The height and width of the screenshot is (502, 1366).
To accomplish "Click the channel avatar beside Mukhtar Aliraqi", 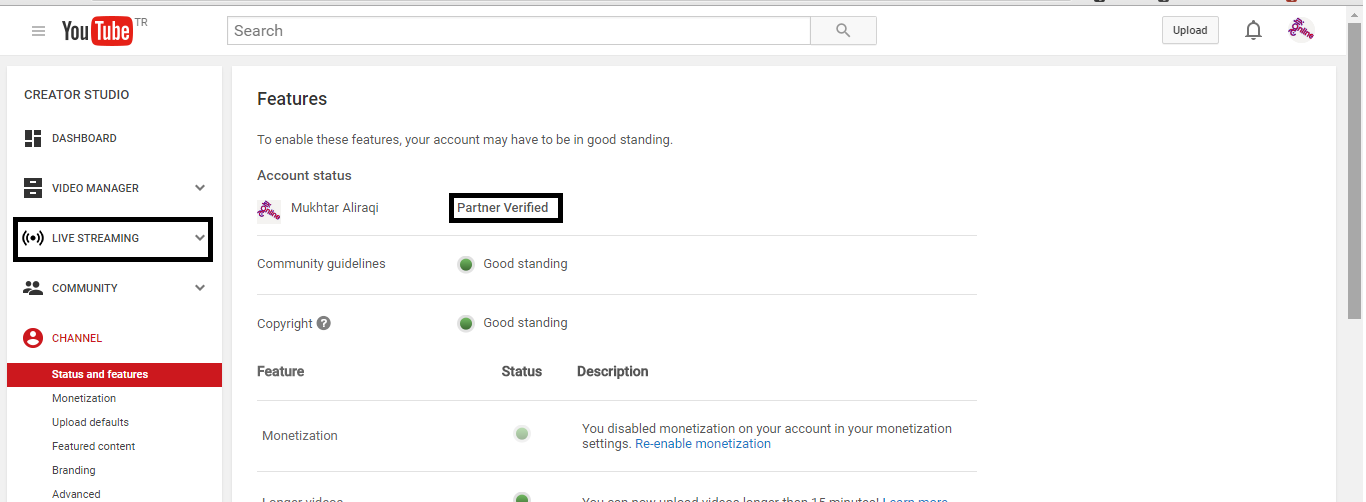I will (269, 208).
